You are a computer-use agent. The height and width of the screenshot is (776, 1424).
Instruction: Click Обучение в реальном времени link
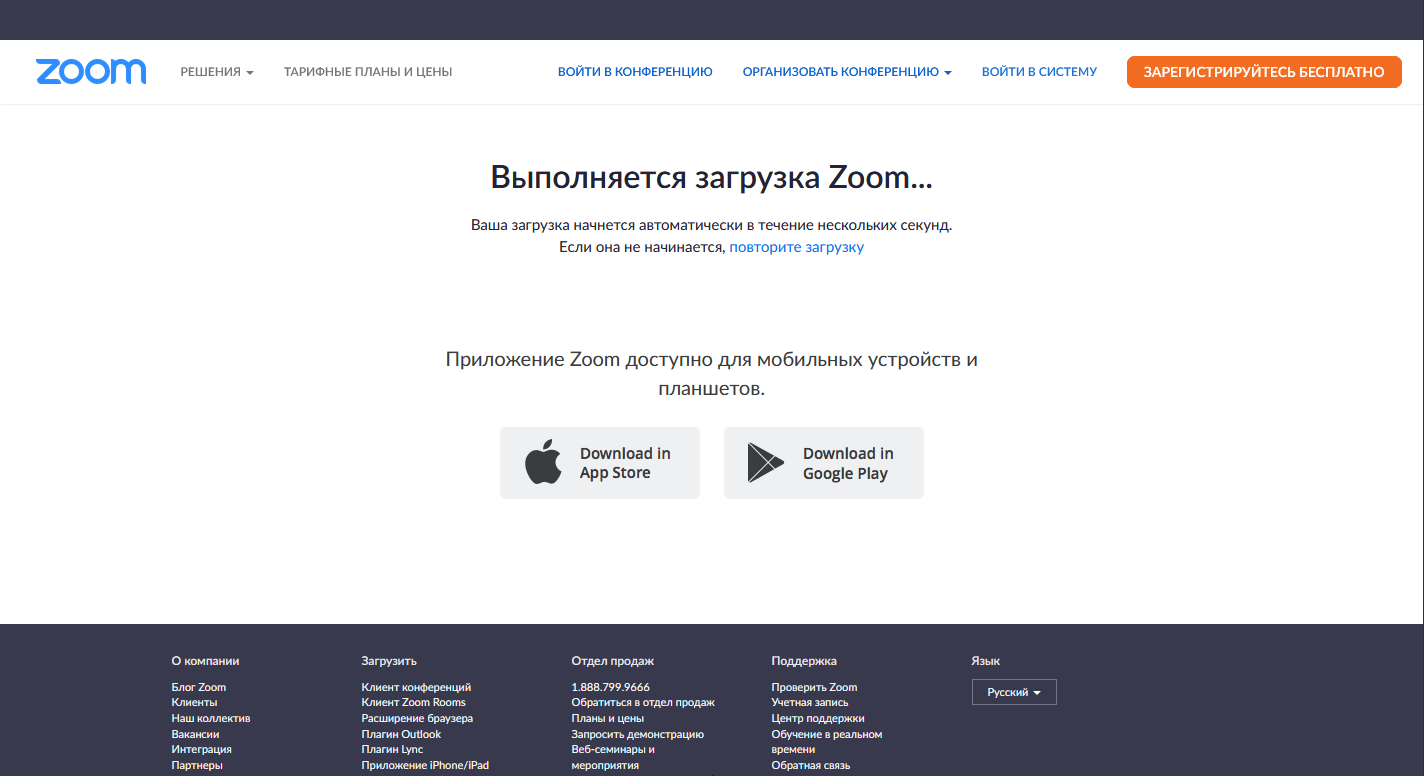click(x=827, y=742)
